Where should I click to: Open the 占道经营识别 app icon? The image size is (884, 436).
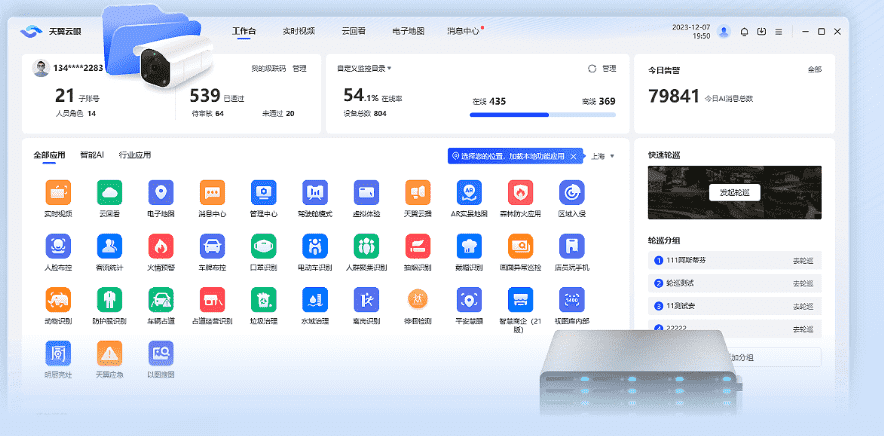click(x=212, y=300)
